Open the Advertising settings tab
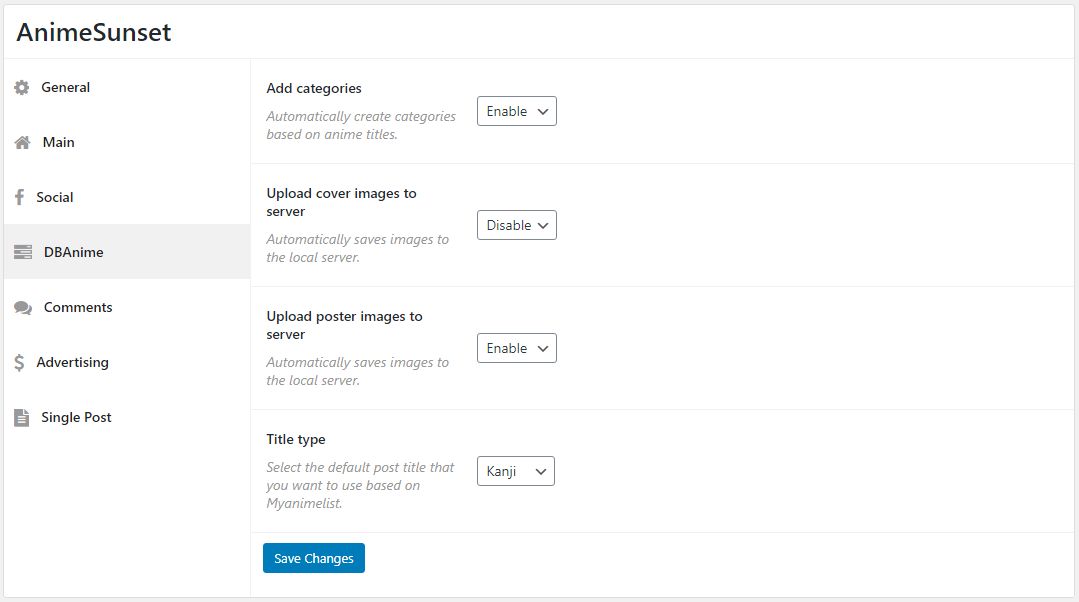The height and width of the screenshot is (602, 1079). [73, 363]
